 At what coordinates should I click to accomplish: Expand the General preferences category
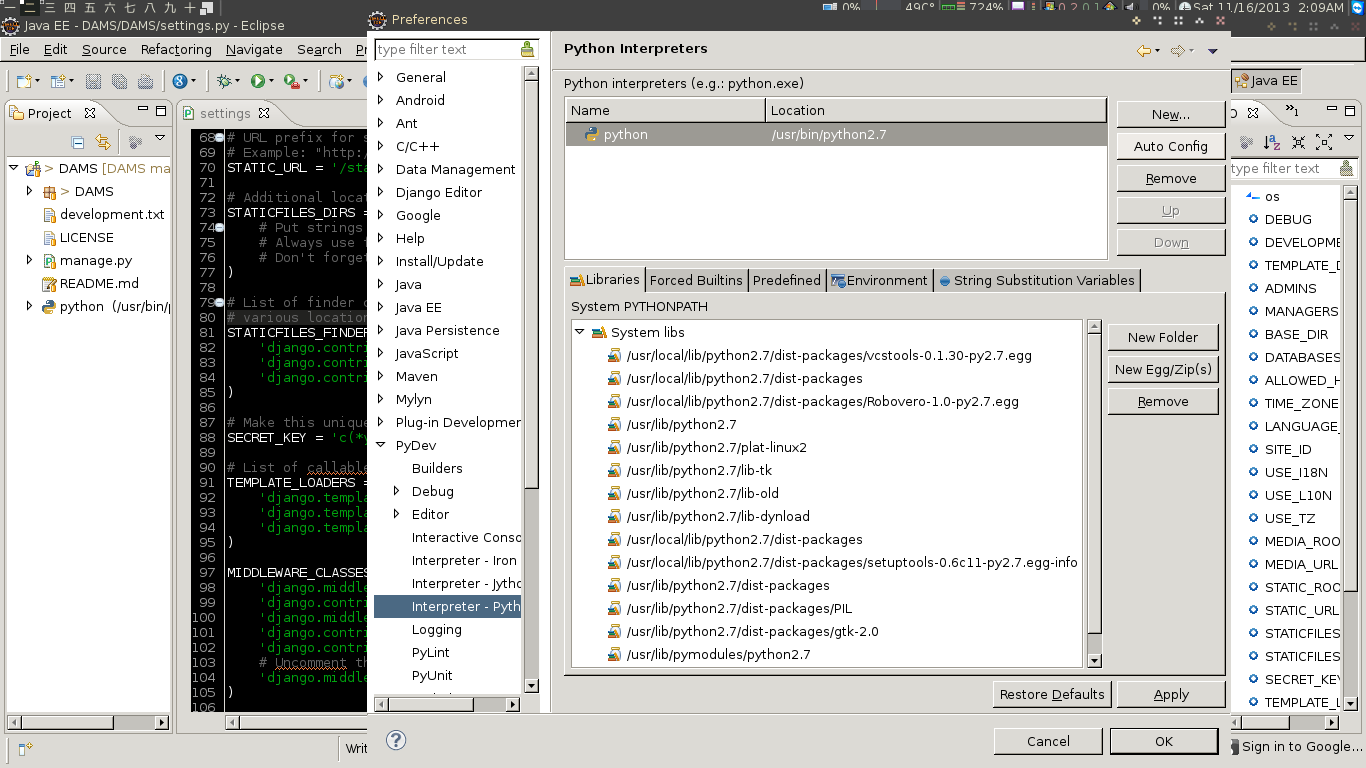point(381,77)
